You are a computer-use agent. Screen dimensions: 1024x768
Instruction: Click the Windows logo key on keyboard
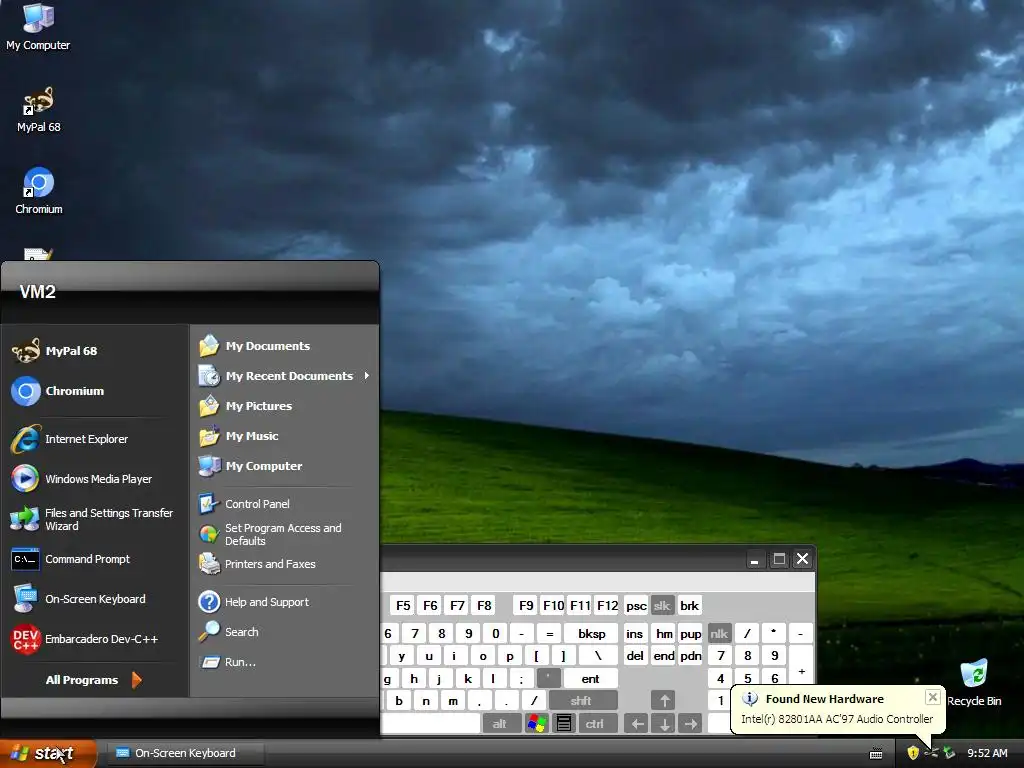point(537,724)
